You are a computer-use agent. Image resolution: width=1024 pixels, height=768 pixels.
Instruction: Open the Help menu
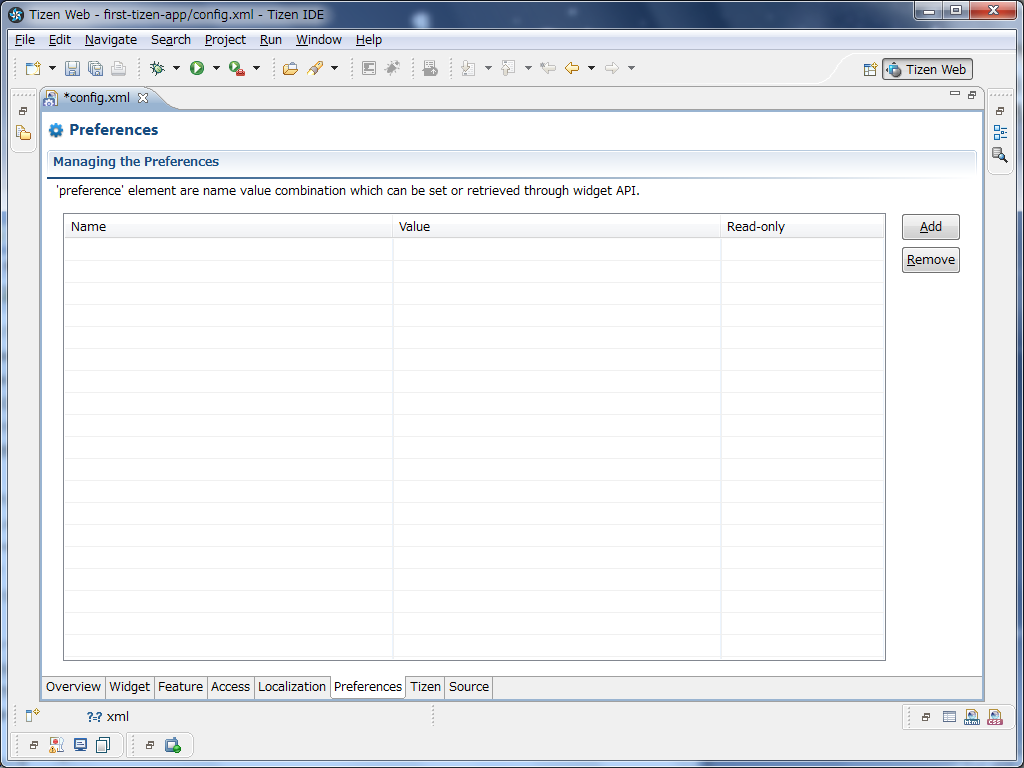369,40
